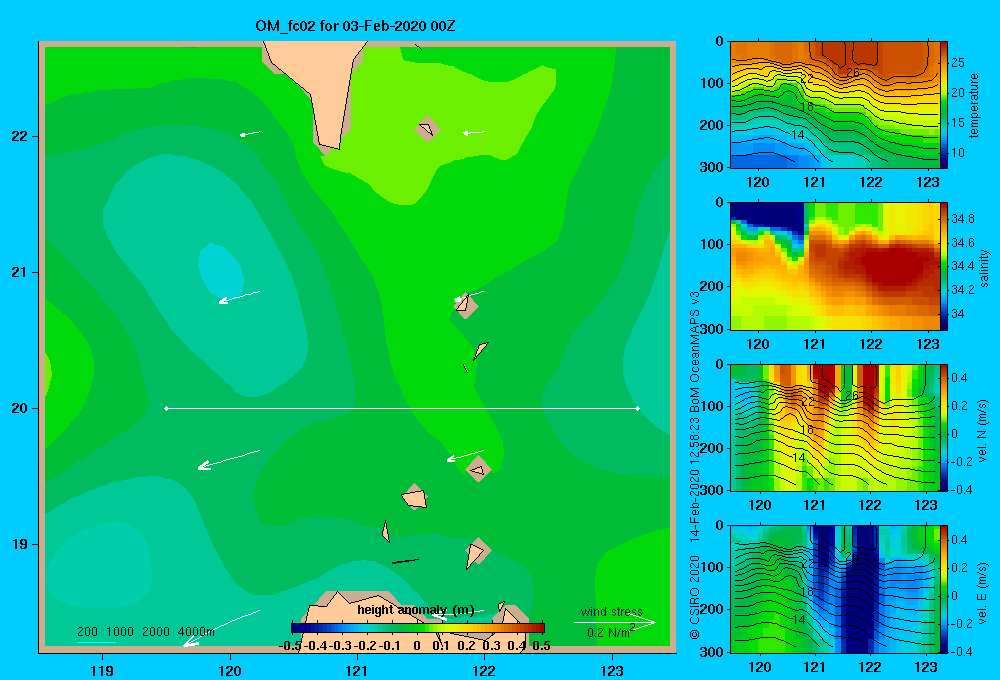
Task: Click the east endpoint of the transect line
Action: tap(638, 408)
